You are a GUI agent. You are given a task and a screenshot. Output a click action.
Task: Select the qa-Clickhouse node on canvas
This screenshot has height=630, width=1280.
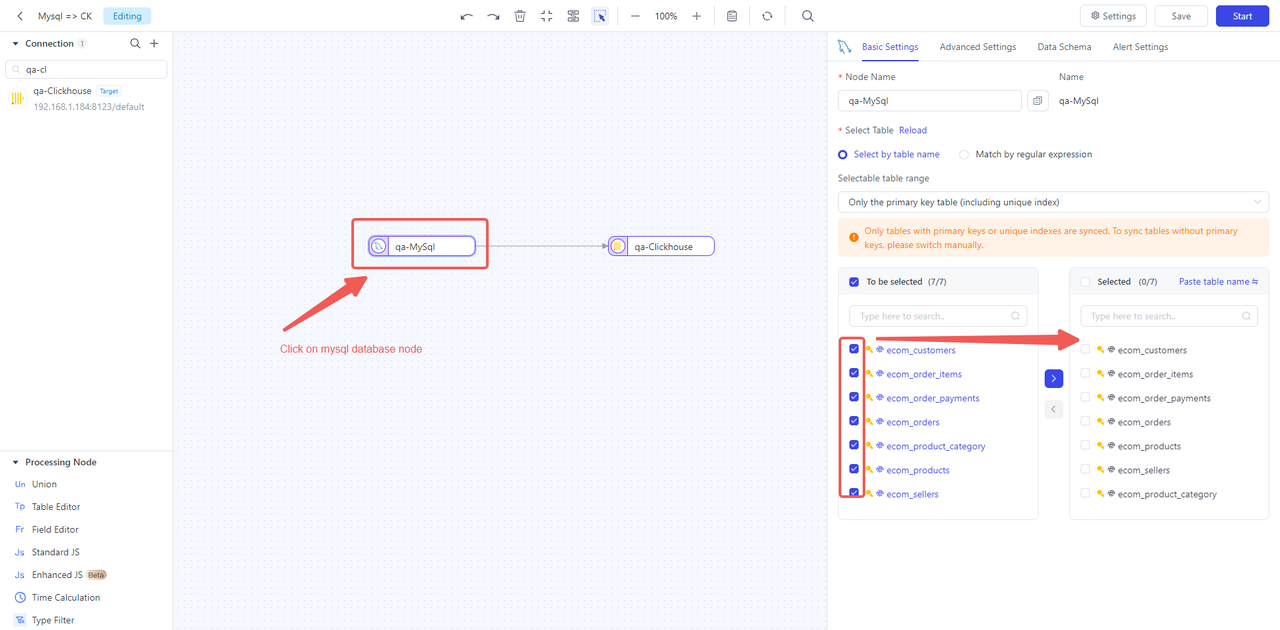click(x=661, y=246)
